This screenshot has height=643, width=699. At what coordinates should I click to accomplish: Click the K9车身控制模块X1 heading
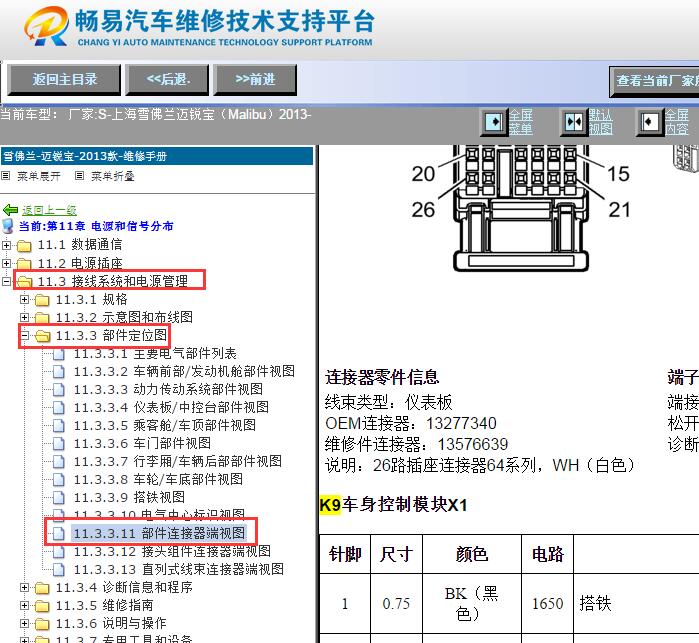point(394,505)
